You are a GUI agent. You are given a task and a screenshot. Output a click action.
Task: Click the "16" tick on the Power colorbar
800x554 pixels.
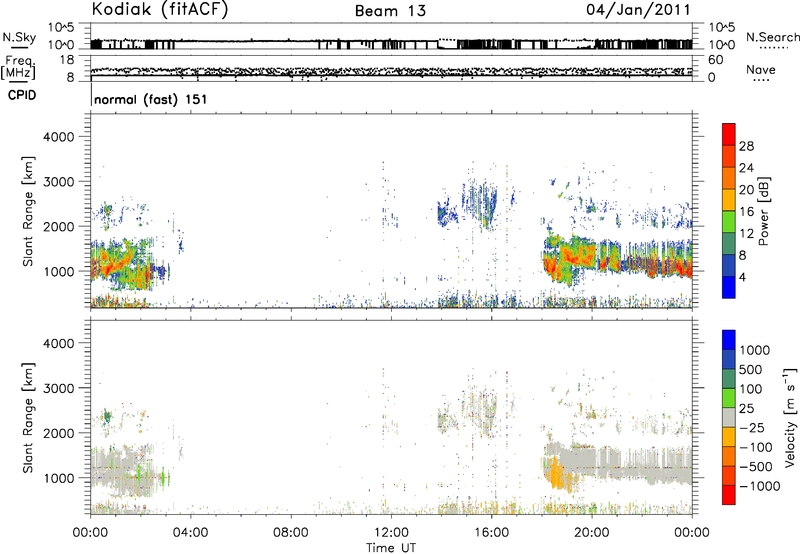click(746, 212)
